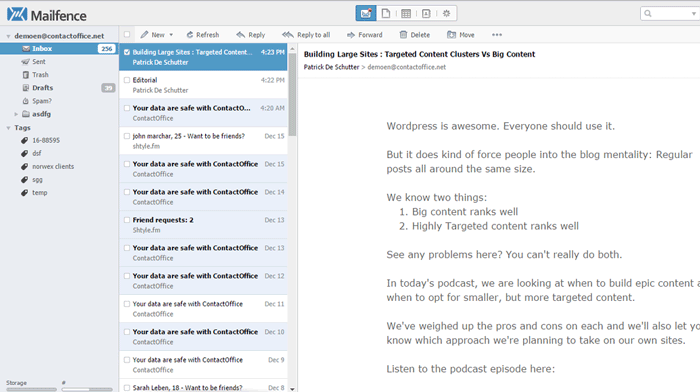Click the storage usage bar
This screenshot has width=700, height=392.
coord(31,389)
